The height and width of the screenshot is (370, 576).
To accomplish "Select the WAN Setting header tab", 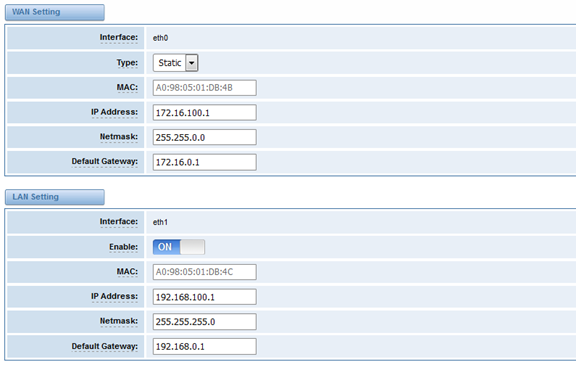I will coord(55,12).
